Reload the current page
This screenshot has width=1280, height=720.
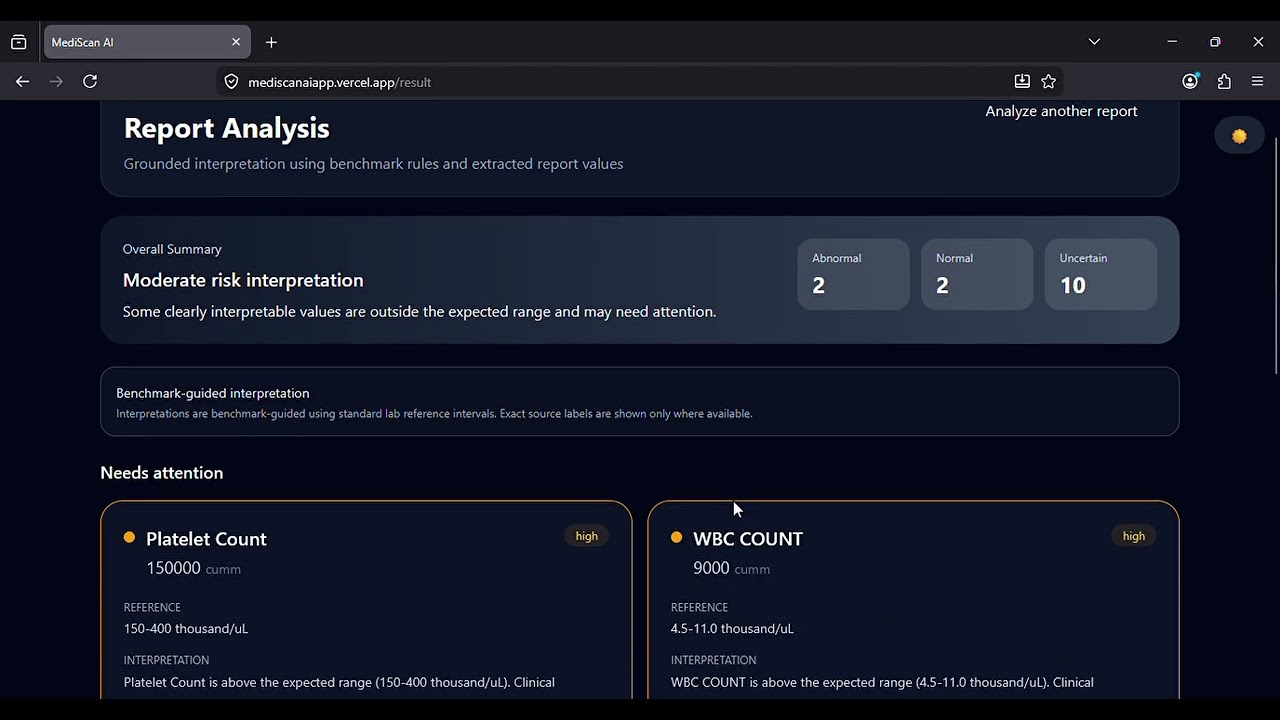90,82
